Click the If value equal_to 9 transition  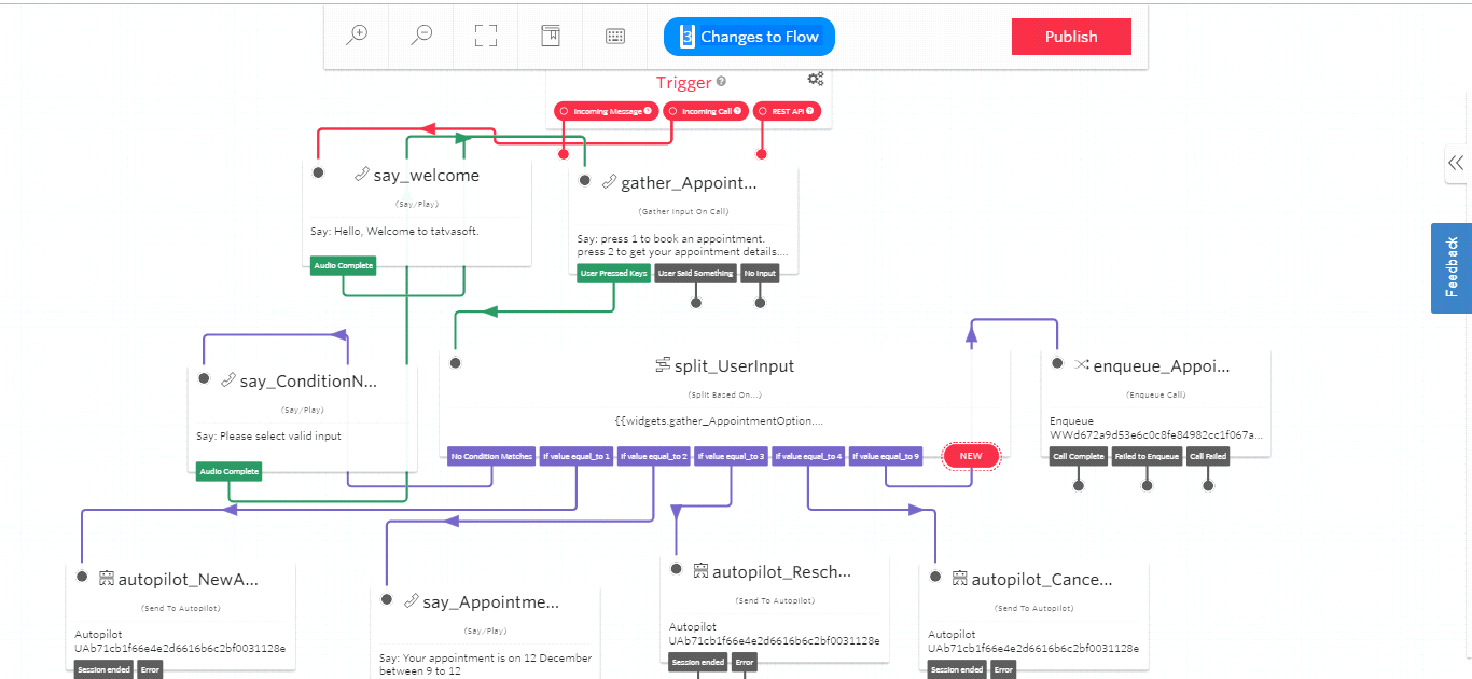[x=886, y=455]
